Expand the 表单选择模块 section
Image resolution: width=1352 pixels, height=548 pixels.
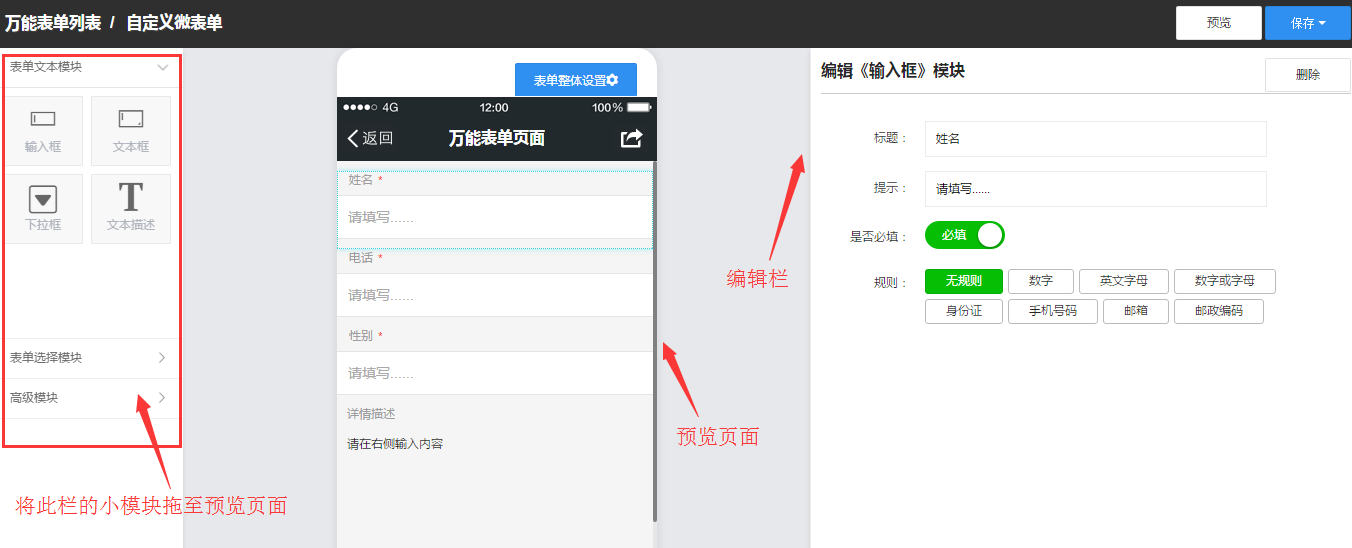162,358
